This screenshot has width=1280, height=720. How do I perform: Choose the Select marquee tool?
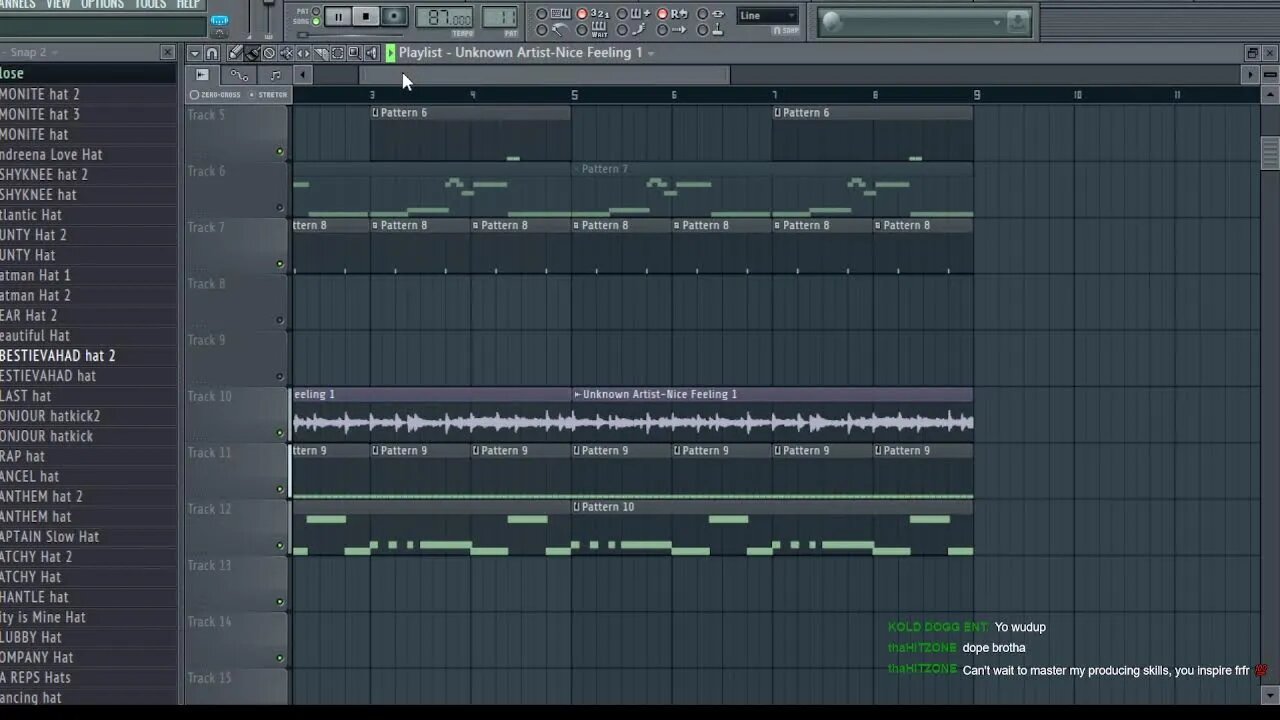pyautogui.click(x=337, y=53)
